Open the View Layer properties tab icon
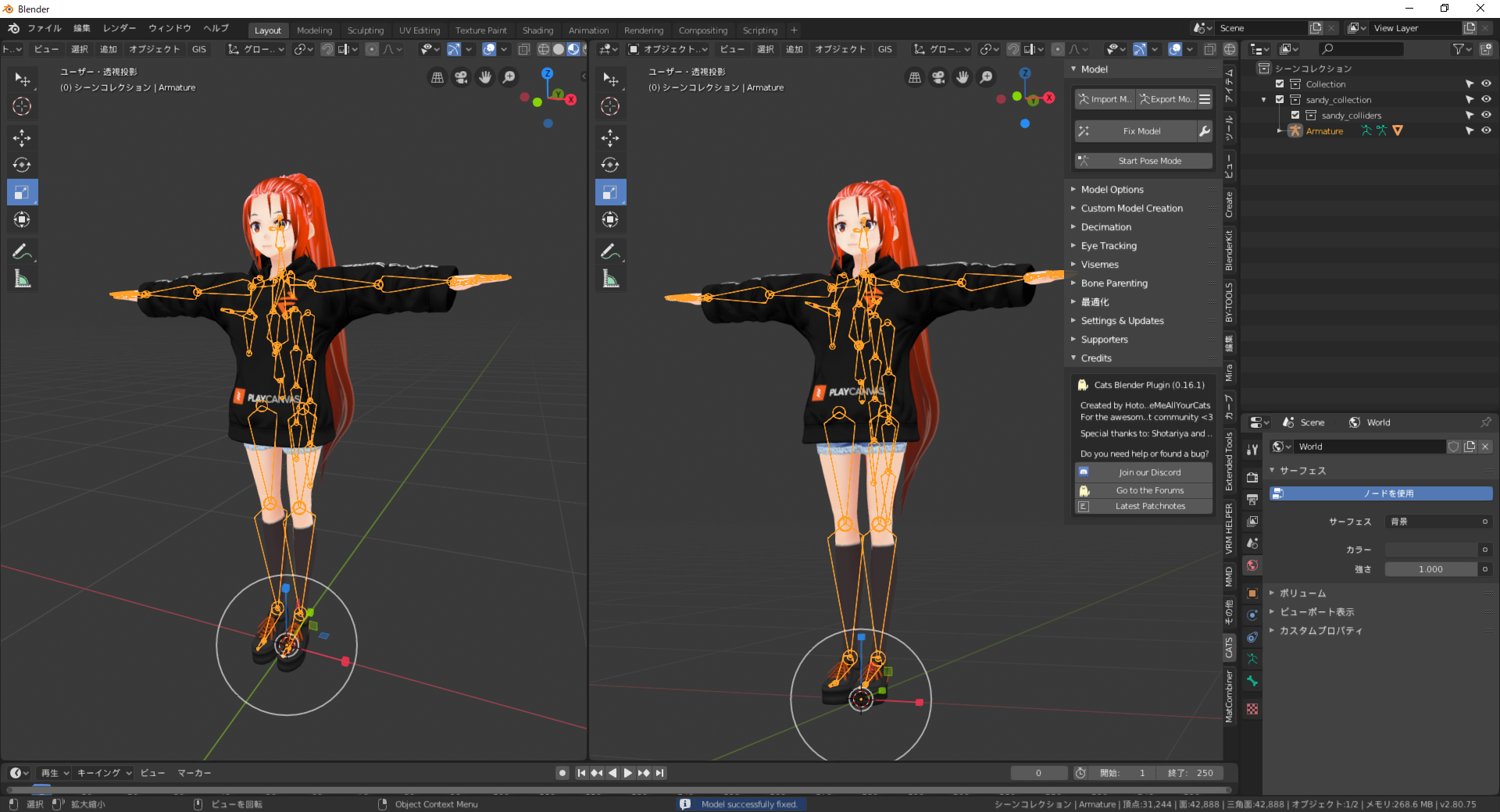1500x812 pixels. pos(1252,521)
